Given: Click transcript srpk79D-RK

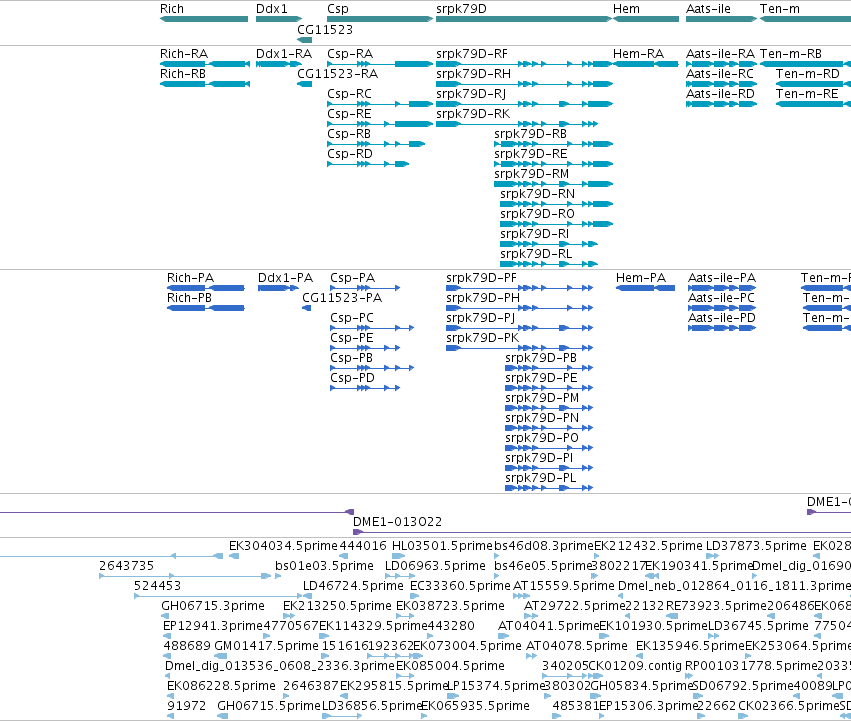Looking at the screenshot, I should click(473, 114).
